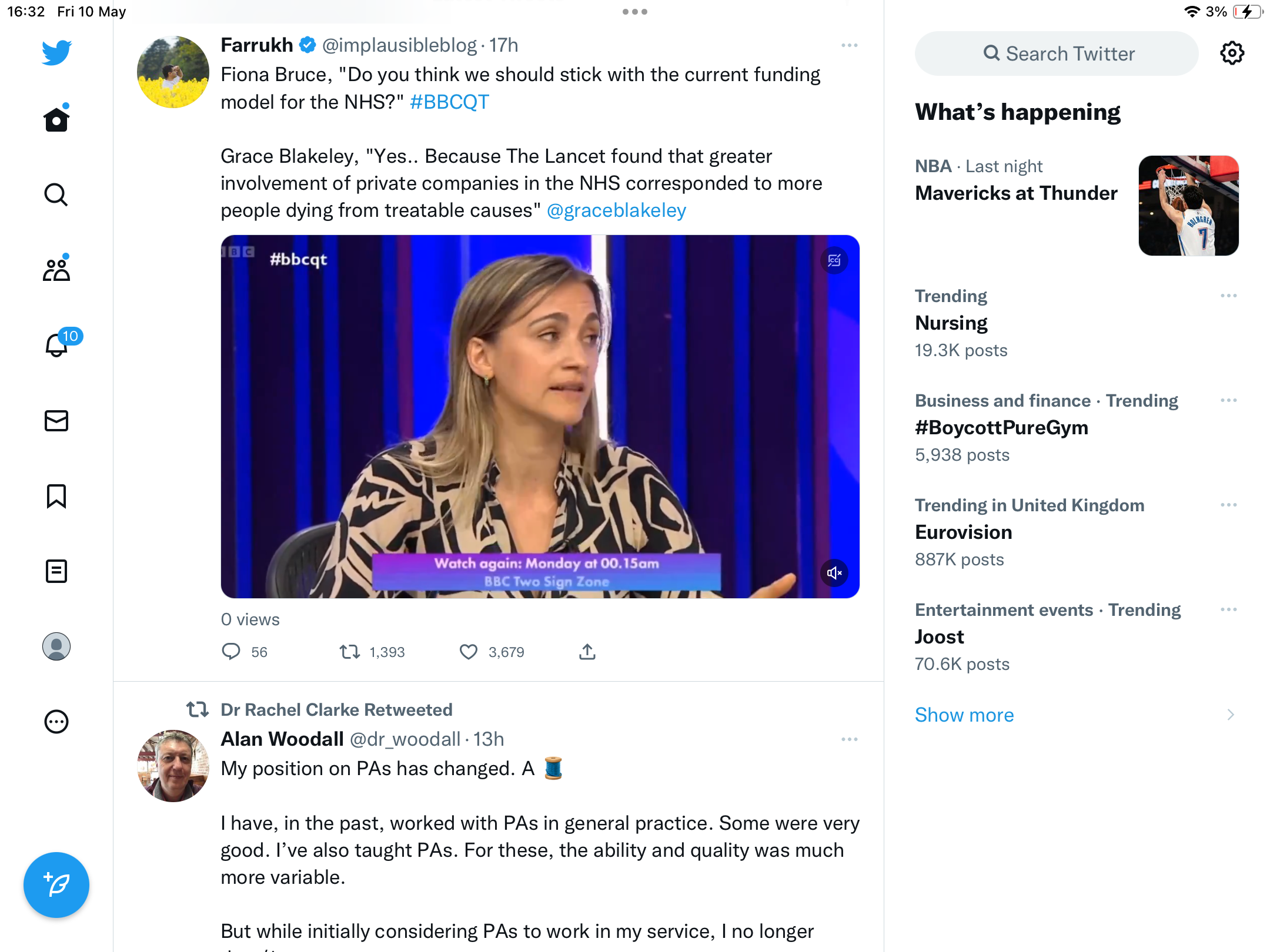Open the profile avatar icon in sidebar

[56, 646]
